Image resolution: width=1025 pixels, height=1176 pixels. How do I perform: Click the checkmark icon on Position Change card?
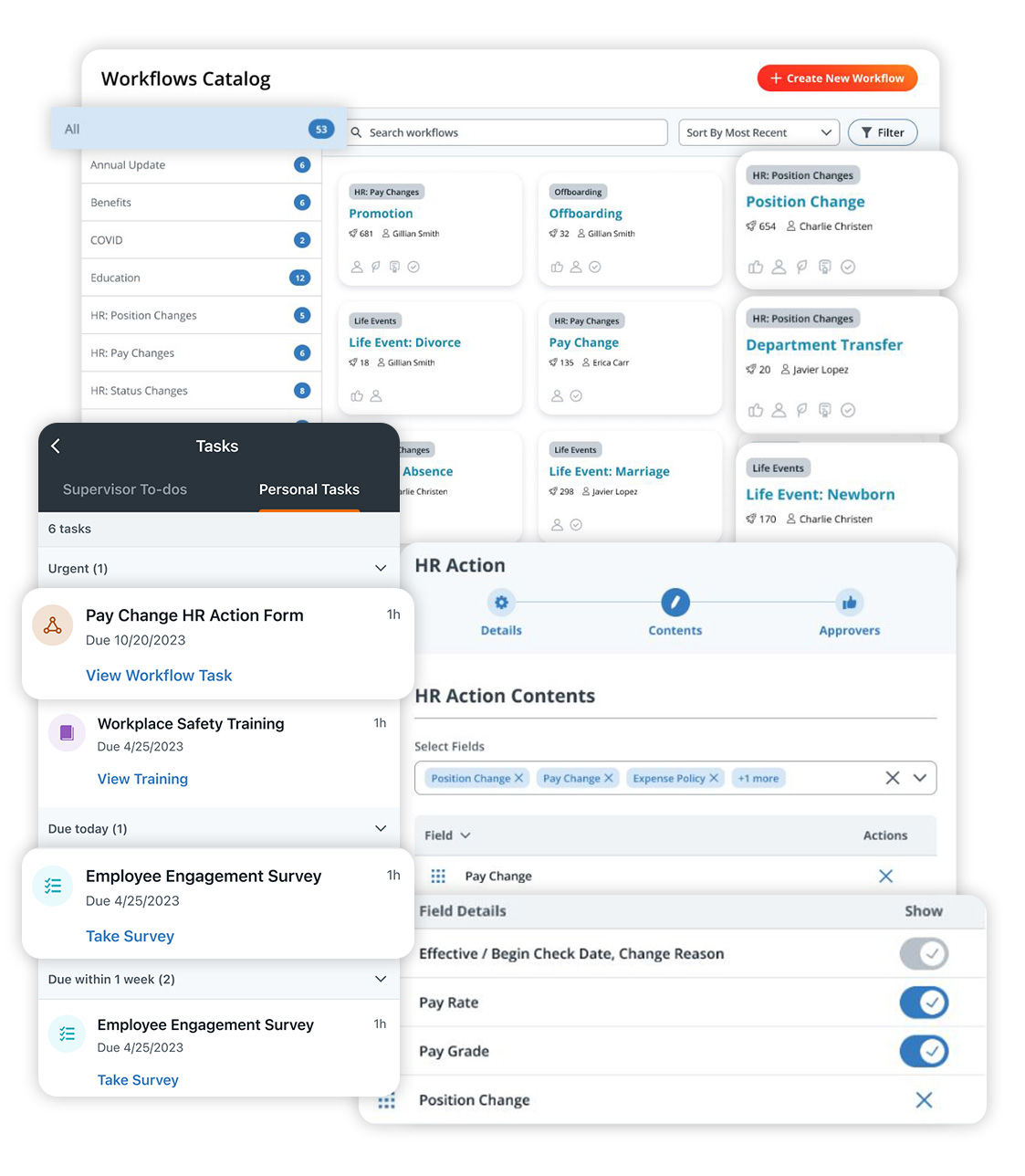(x=848, y=268)
